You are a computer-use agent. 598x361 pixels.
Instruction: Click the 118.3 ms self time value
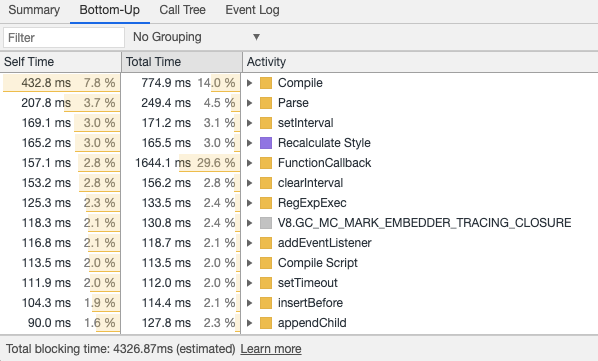(x=46, y=223)
